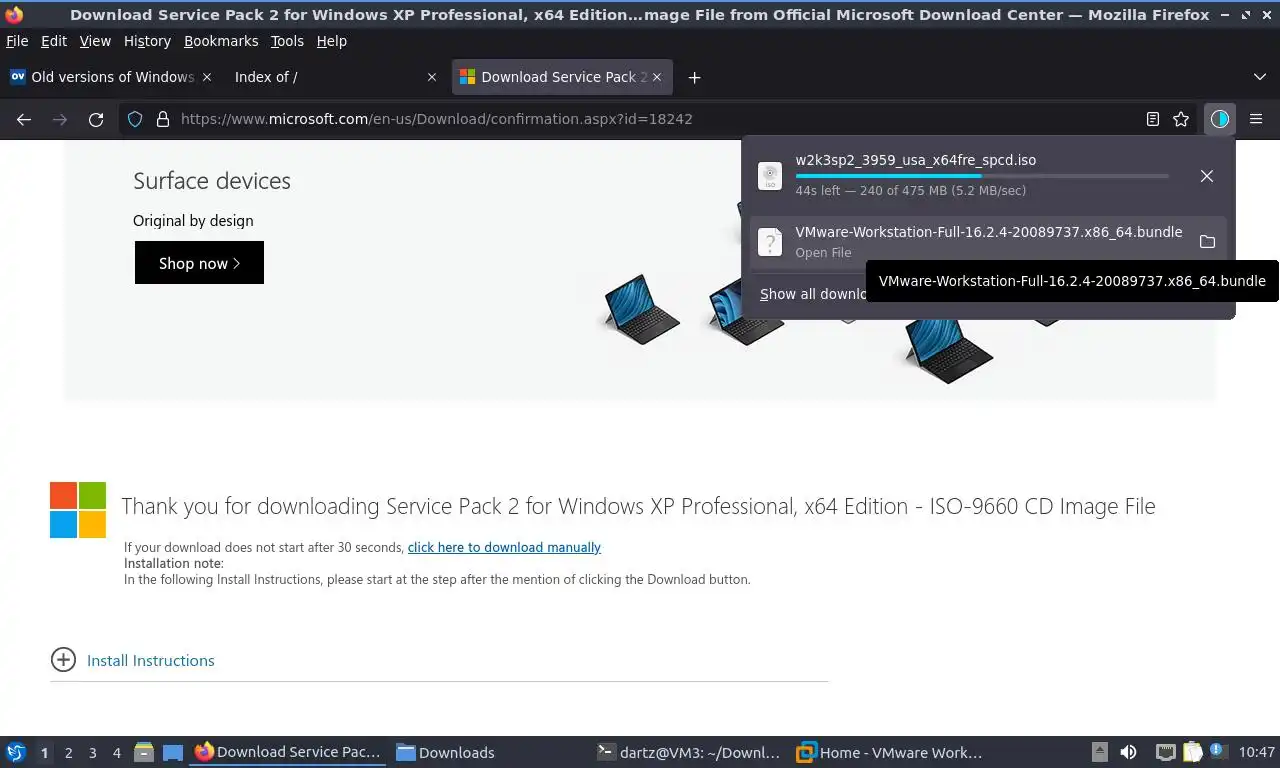The width and height of the screenshot is (1280, 768).
Task: Click the update notifier tray icon
Action: pyautogui.click(x=1219, y=752)
